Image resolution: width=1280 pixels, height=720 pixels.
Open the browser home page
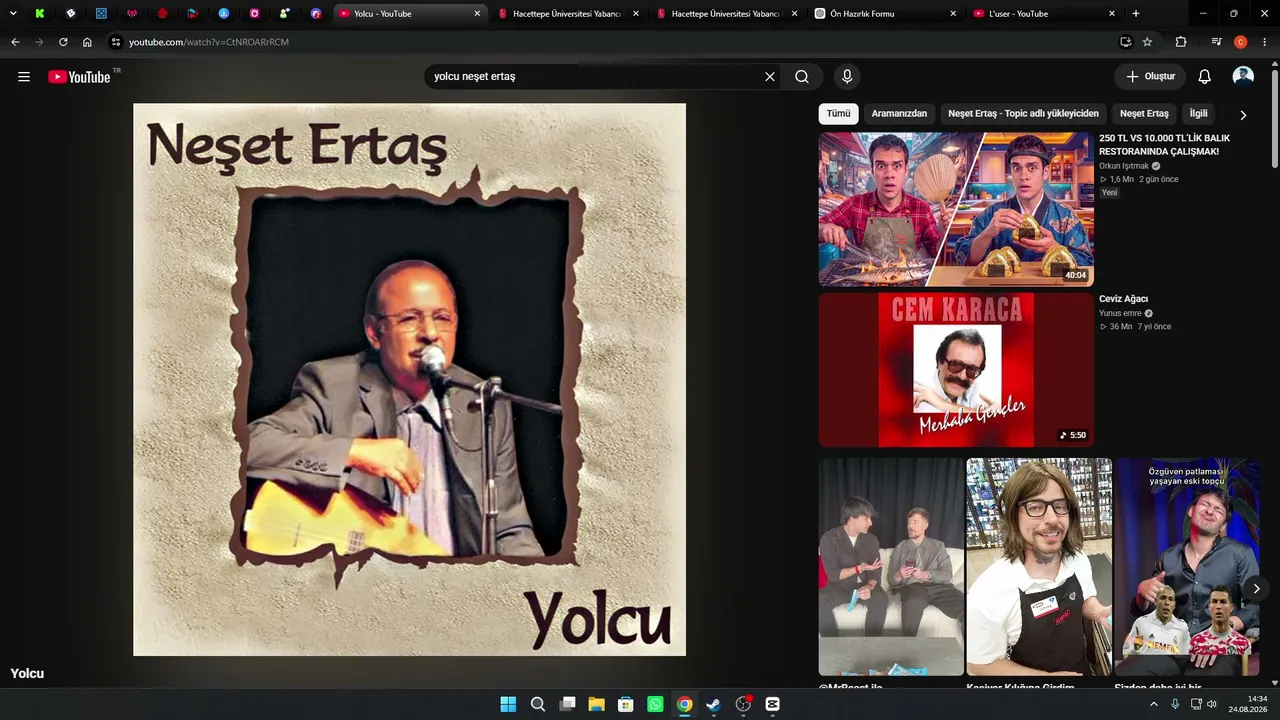[x=87, y=42]
